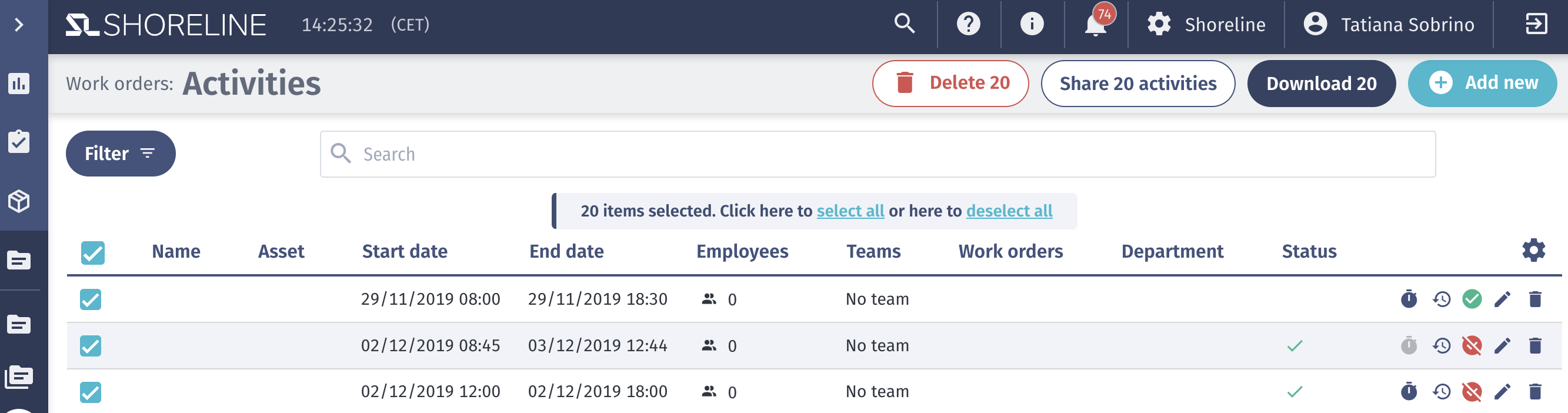Screen dimensions: 1568x413
Task: Toggle the header select-all checkbox
Action: [x=92, y=253]
